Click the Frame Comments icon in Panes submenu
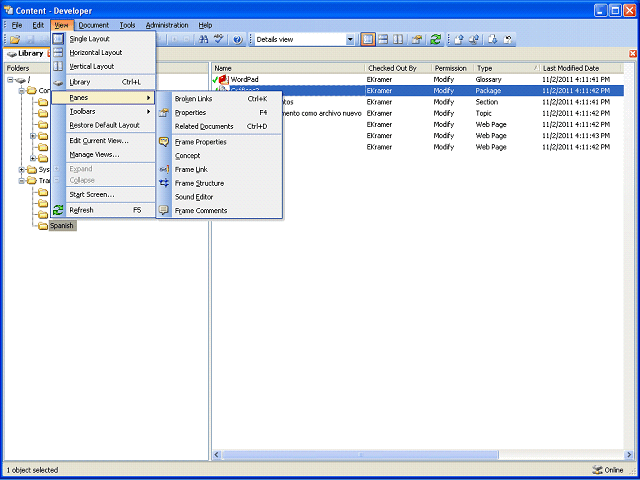The image size is (640, 480). 164,211
